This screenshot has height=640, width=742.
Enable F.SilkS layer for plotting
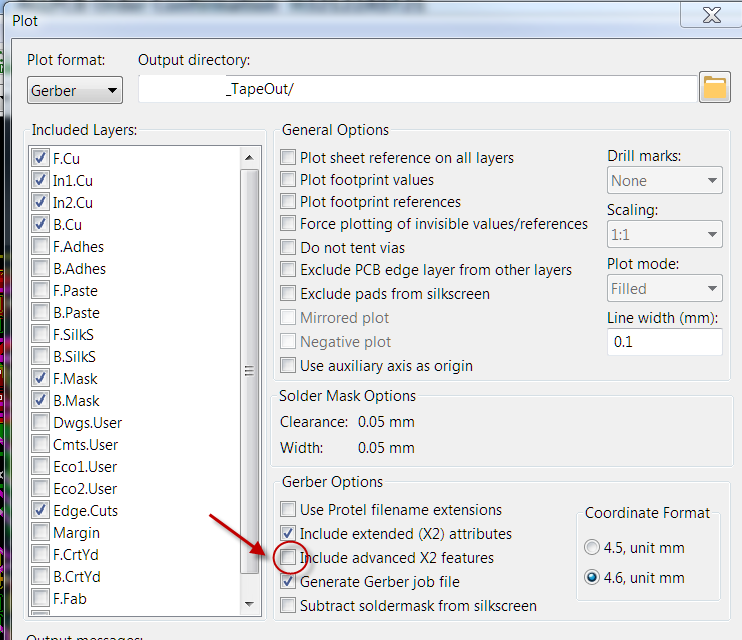point(40,334)
